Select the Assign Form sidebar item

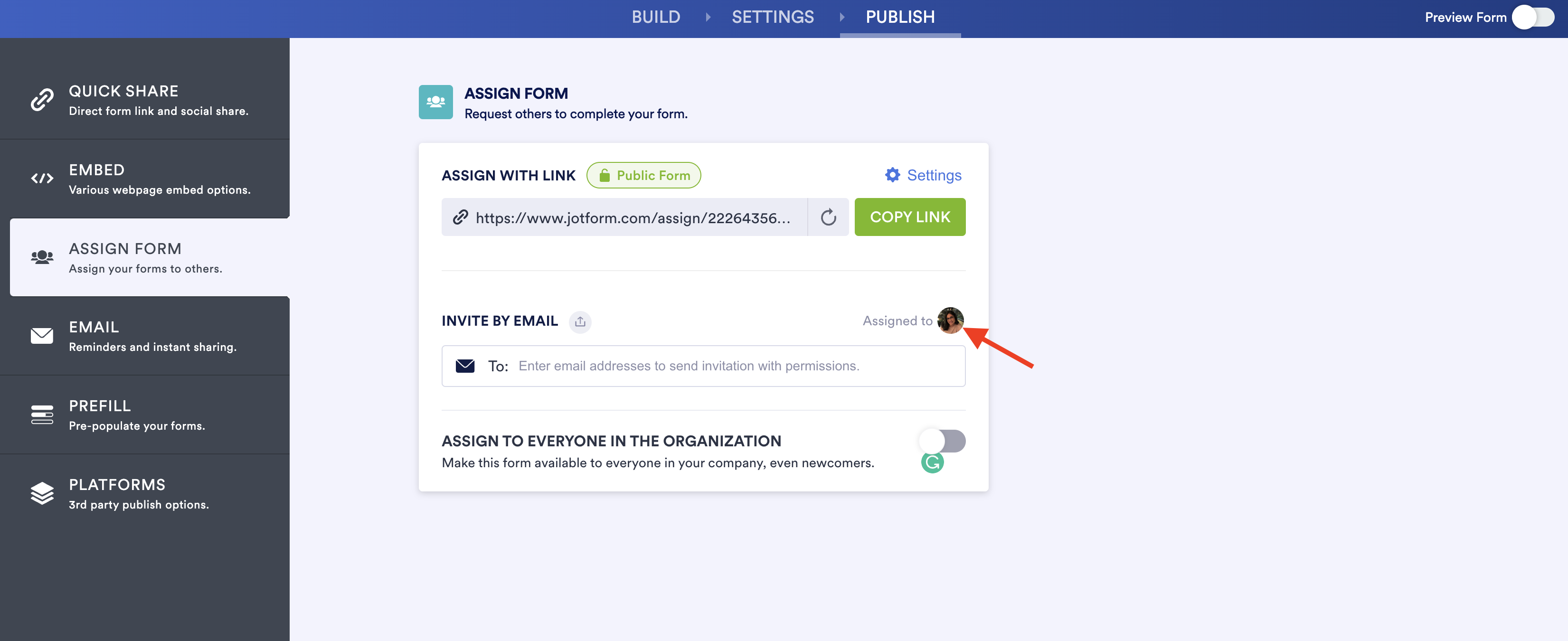(x=150, y=257)
